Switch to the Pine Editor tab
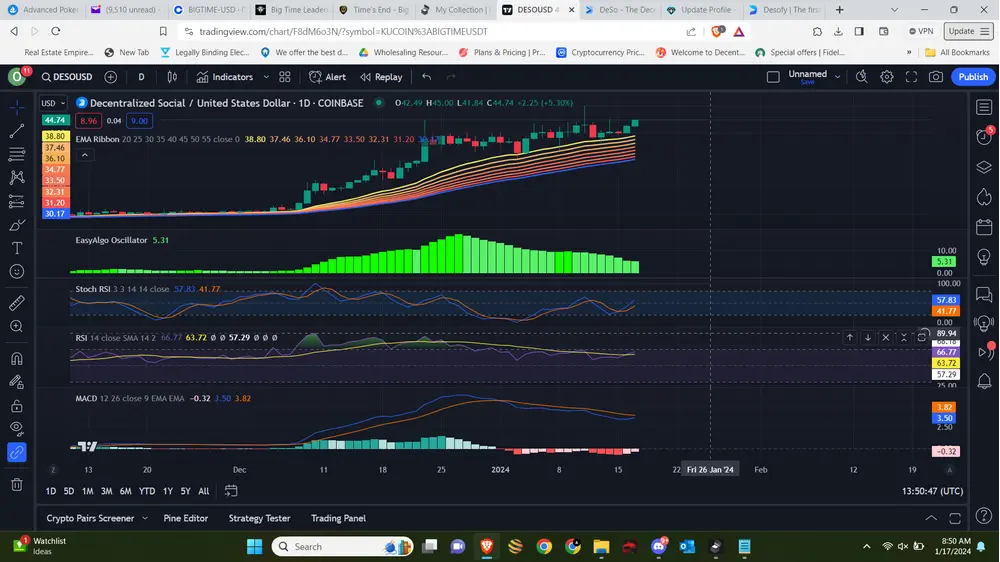This screenshot has width=1000, height=562. click(186, 518)
